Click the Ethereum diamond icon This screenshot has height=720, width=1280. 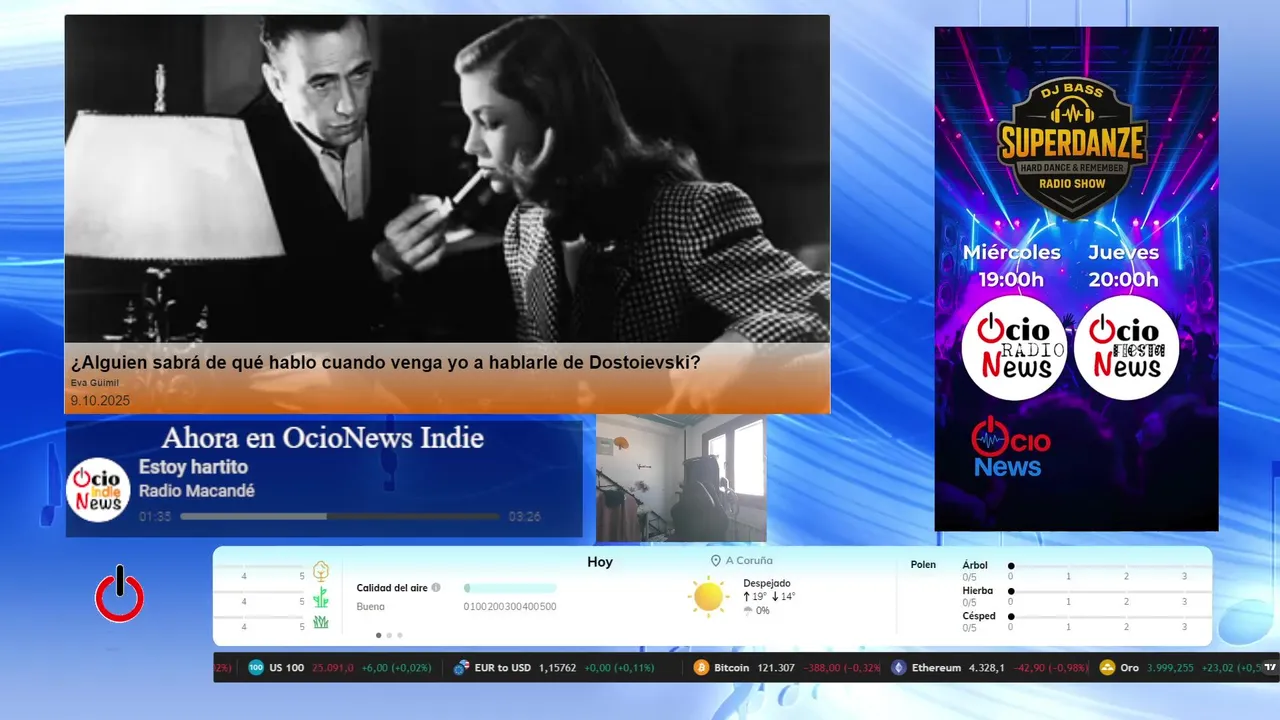click(x=899, y=667)
